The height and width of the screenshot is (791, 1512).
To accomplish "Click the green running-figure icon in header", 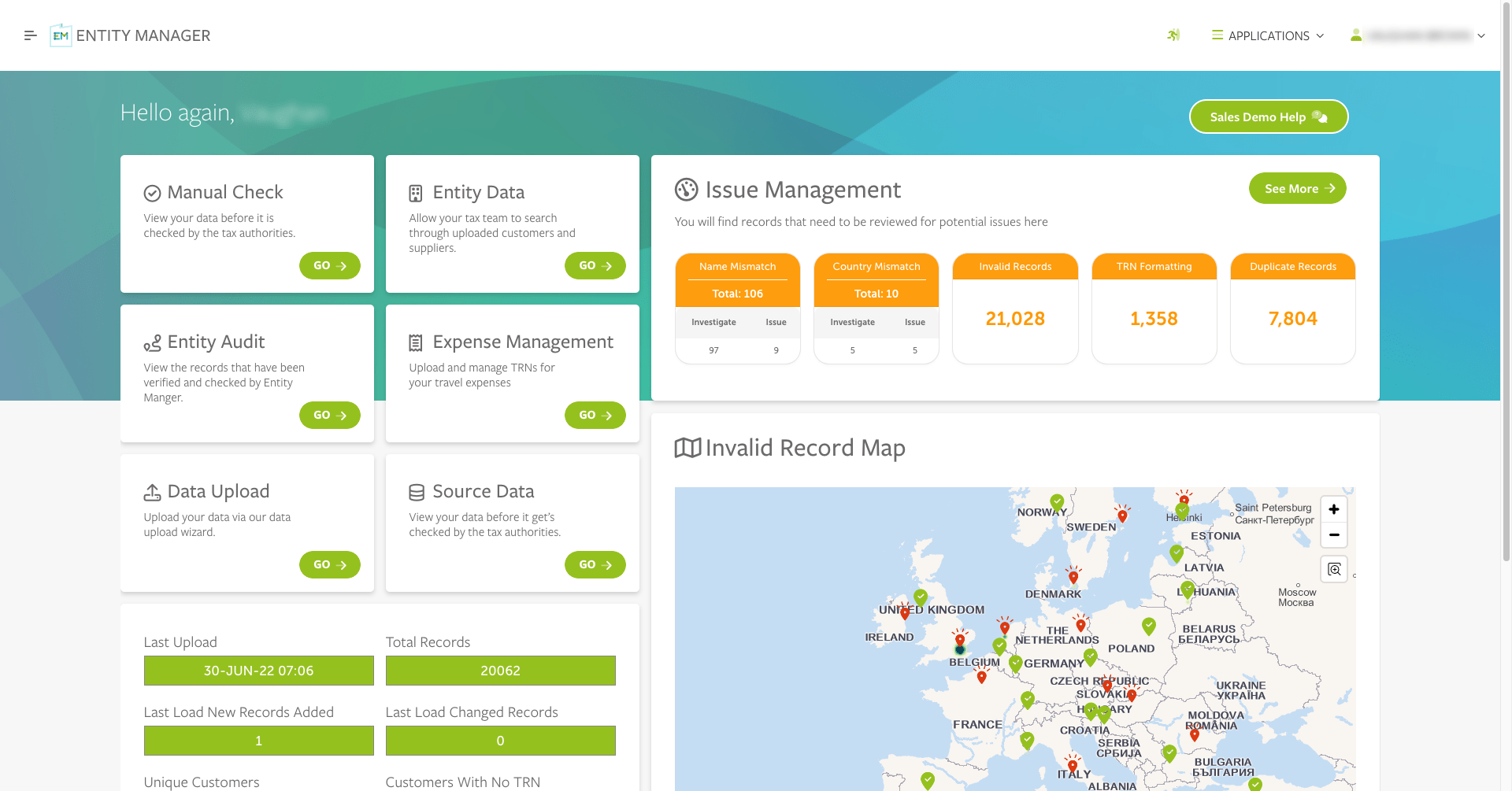I will click(x=1173, y=35).
